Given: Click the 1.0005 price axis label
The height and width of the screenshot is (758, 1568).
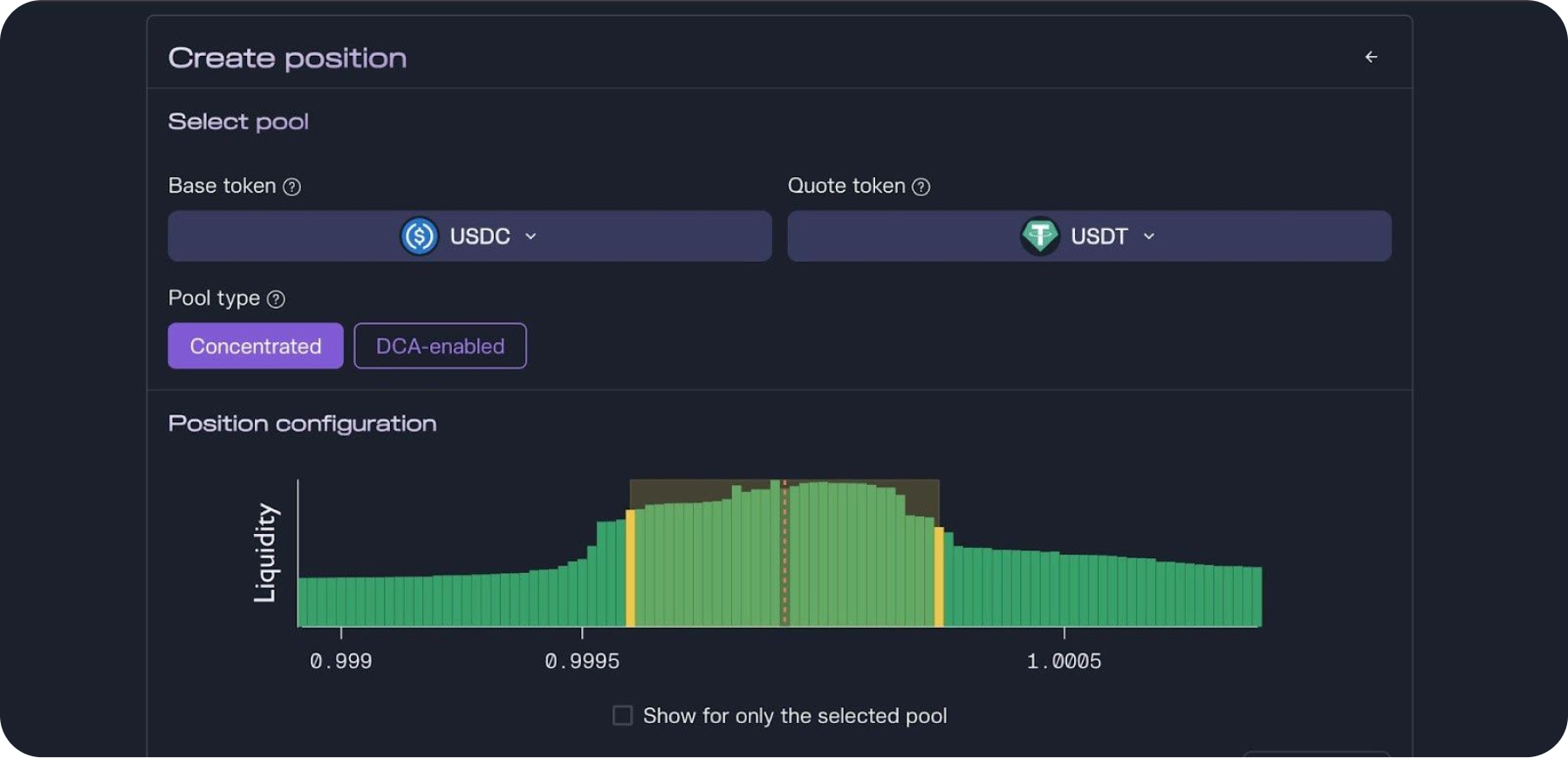Looking at the screenshot, I should pos(1064,662).
